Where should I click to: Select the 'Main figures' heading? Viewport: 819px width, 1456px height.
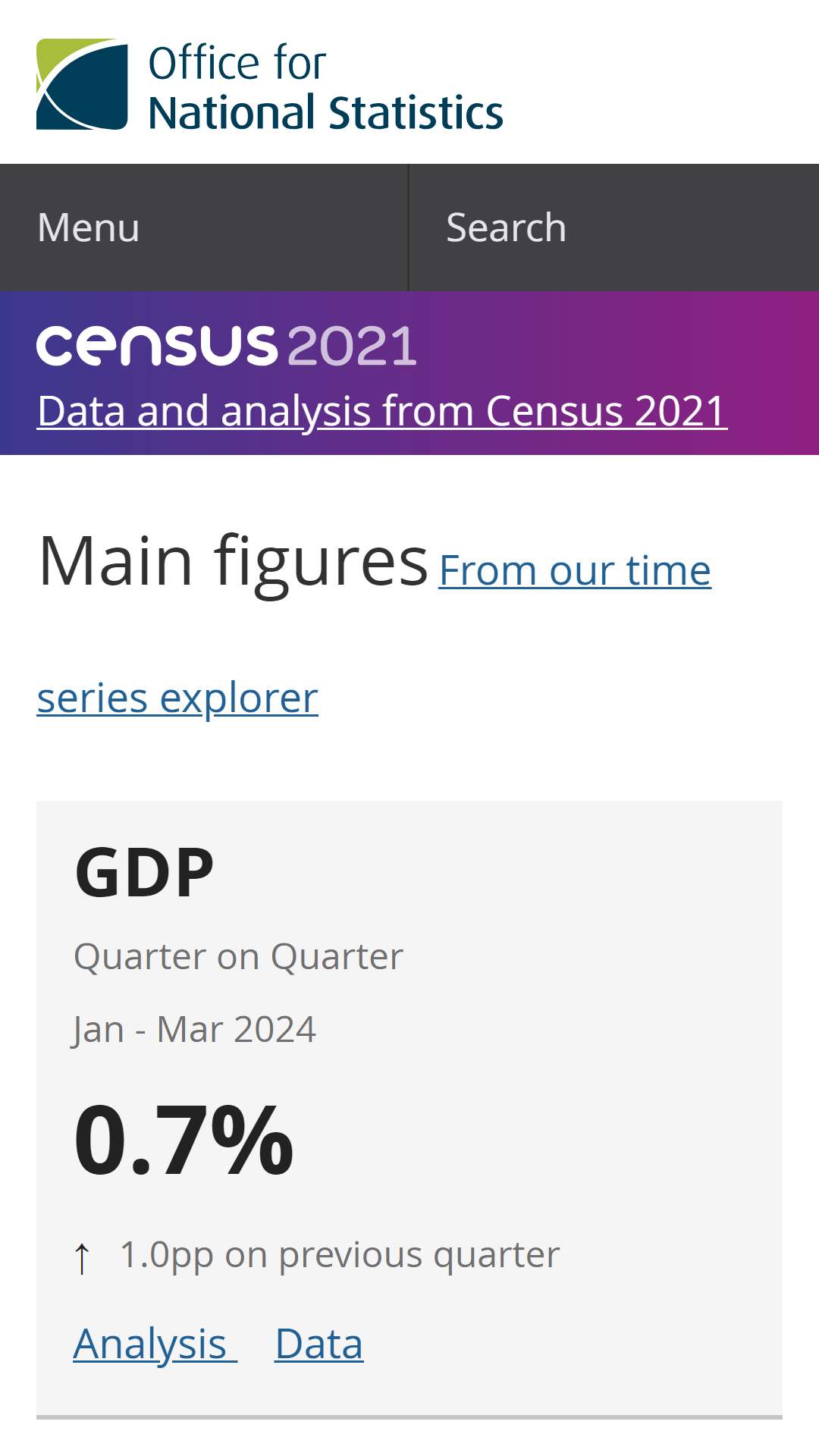(234, 561)
